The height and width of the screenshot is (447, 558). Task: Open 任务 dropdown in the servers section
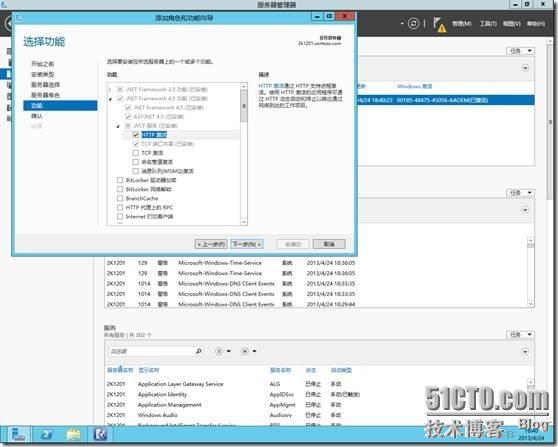coord(520,51)
